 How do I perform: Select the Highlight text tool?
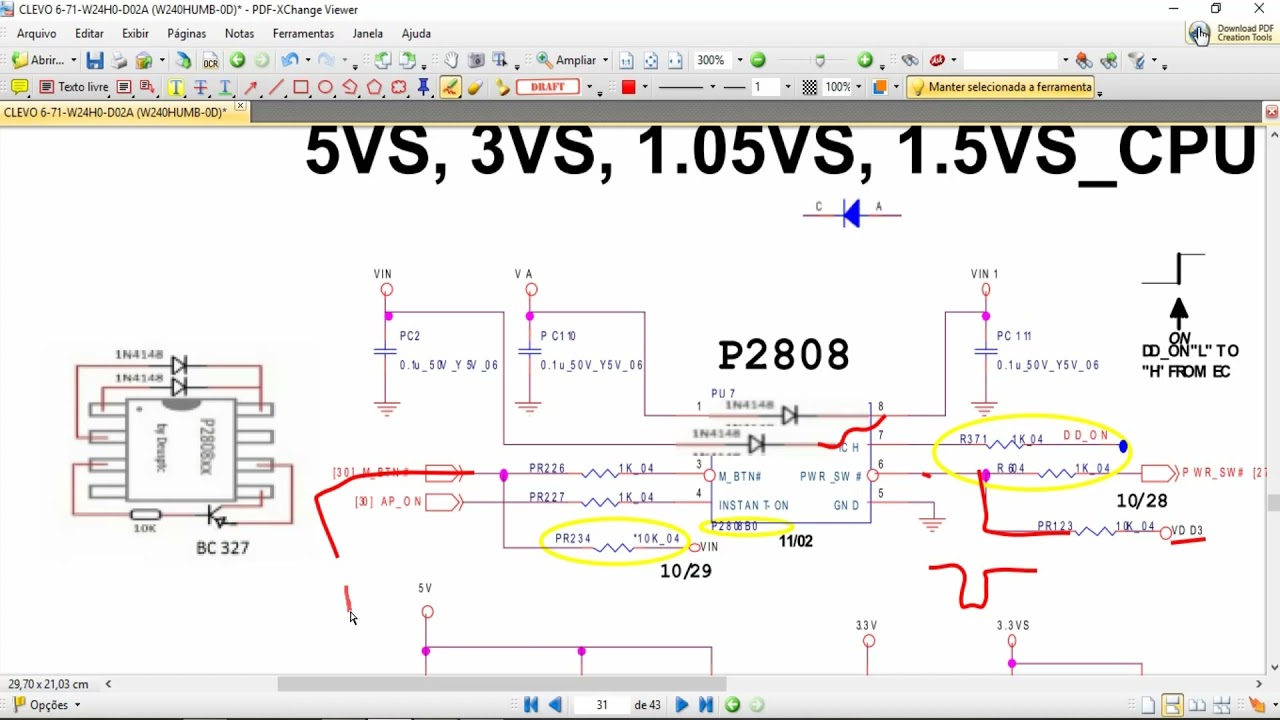(176, 87)
